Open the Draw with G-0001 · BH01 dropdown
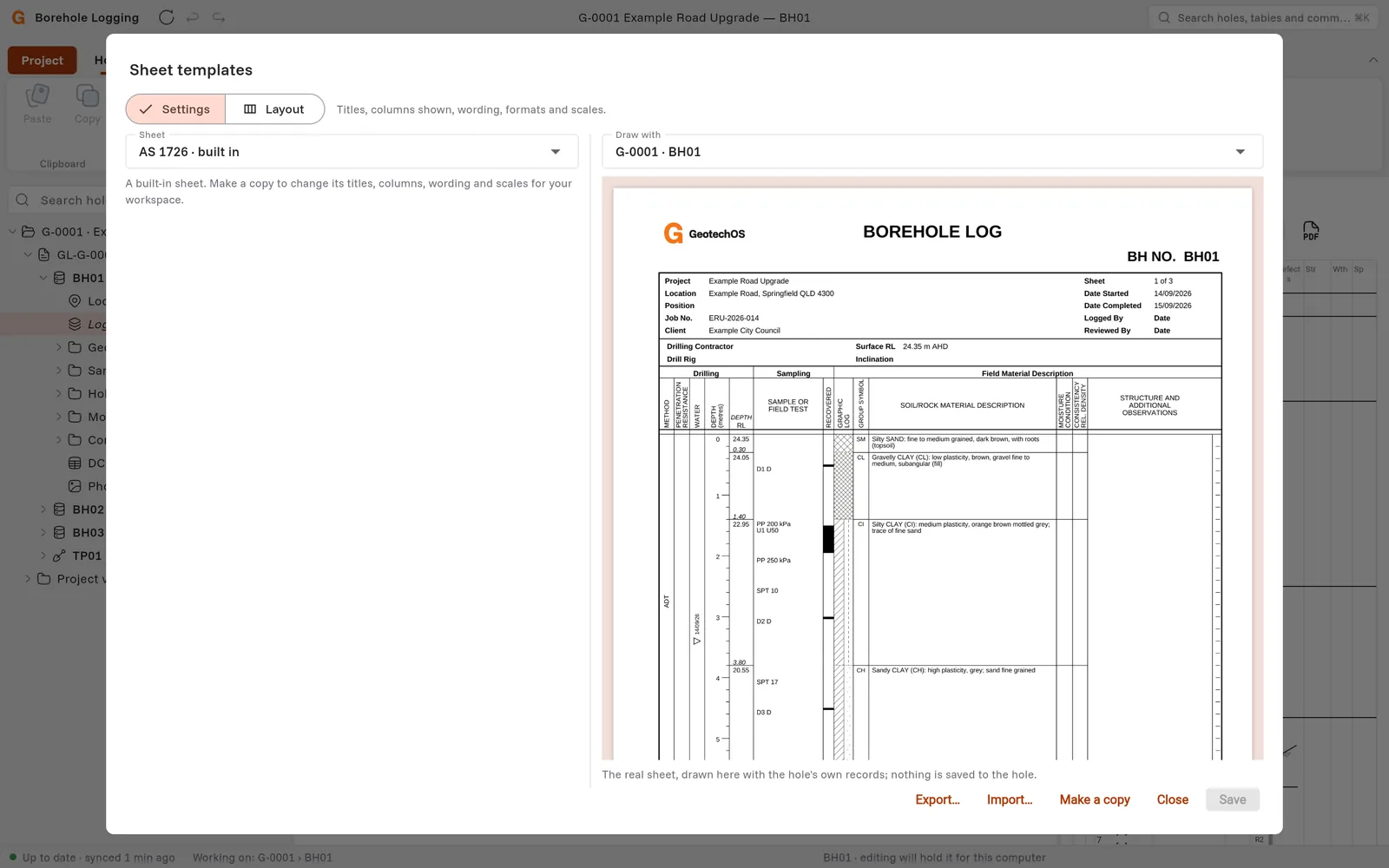Viewport: 1389px width, 868px height. pos(932,151)
